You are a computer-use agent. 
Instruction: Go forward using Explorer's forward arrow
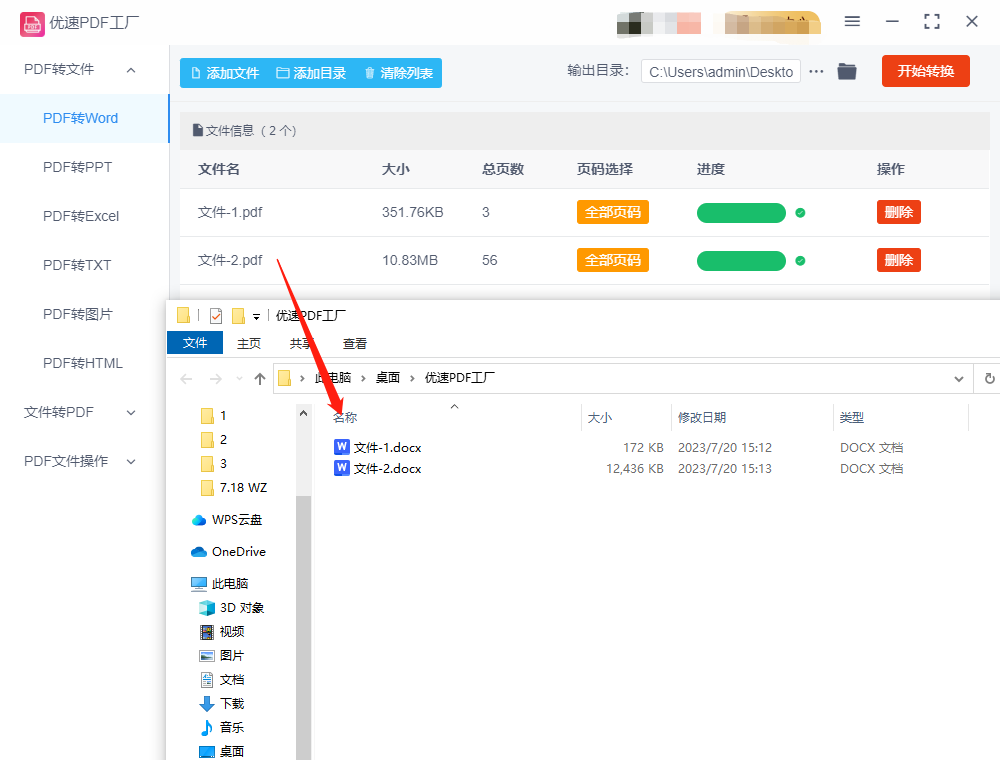pyautogui.click(x=216, y=379)
